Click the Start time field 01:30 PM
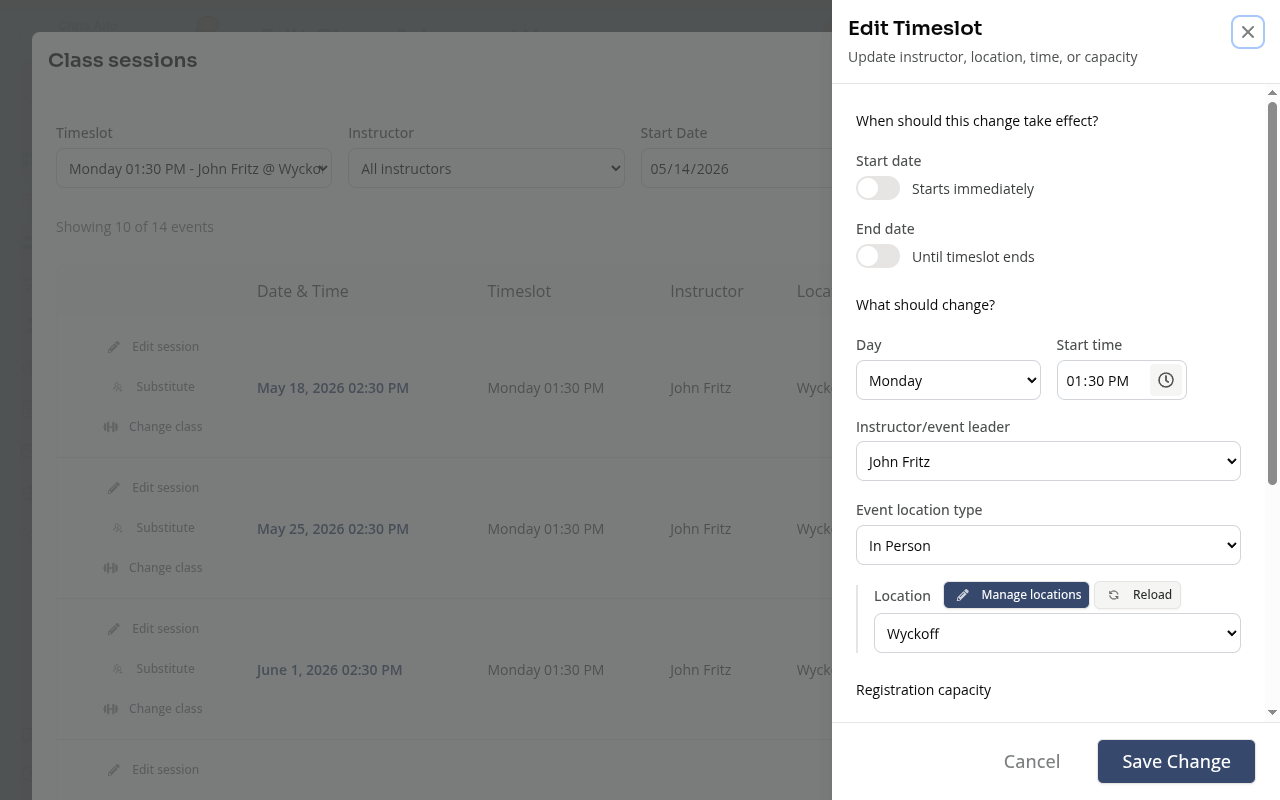 pos(1121,380)
